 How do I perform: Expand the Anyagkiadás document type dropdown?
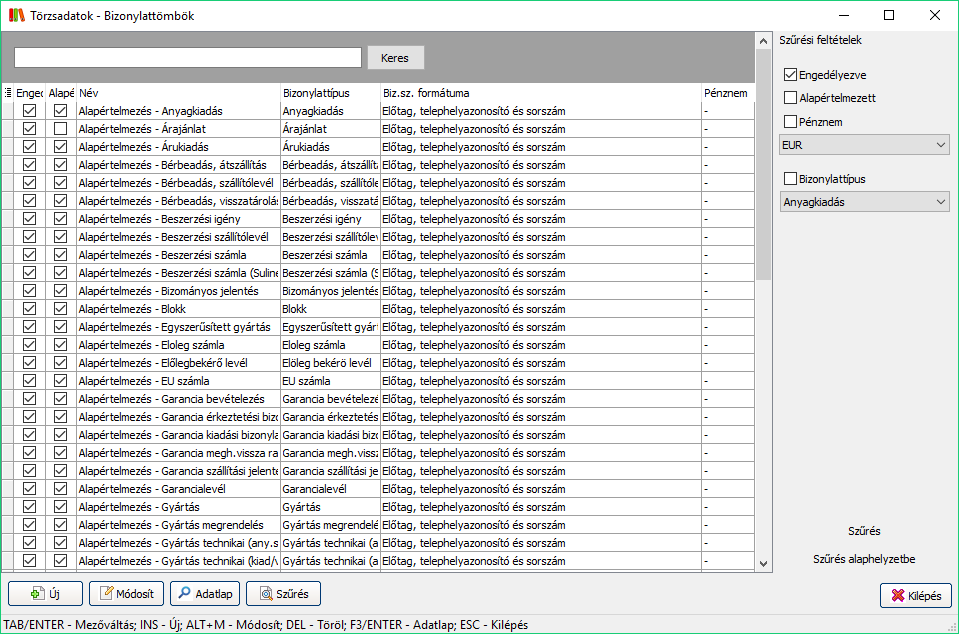pyautogui.click(x=864, y=202)
